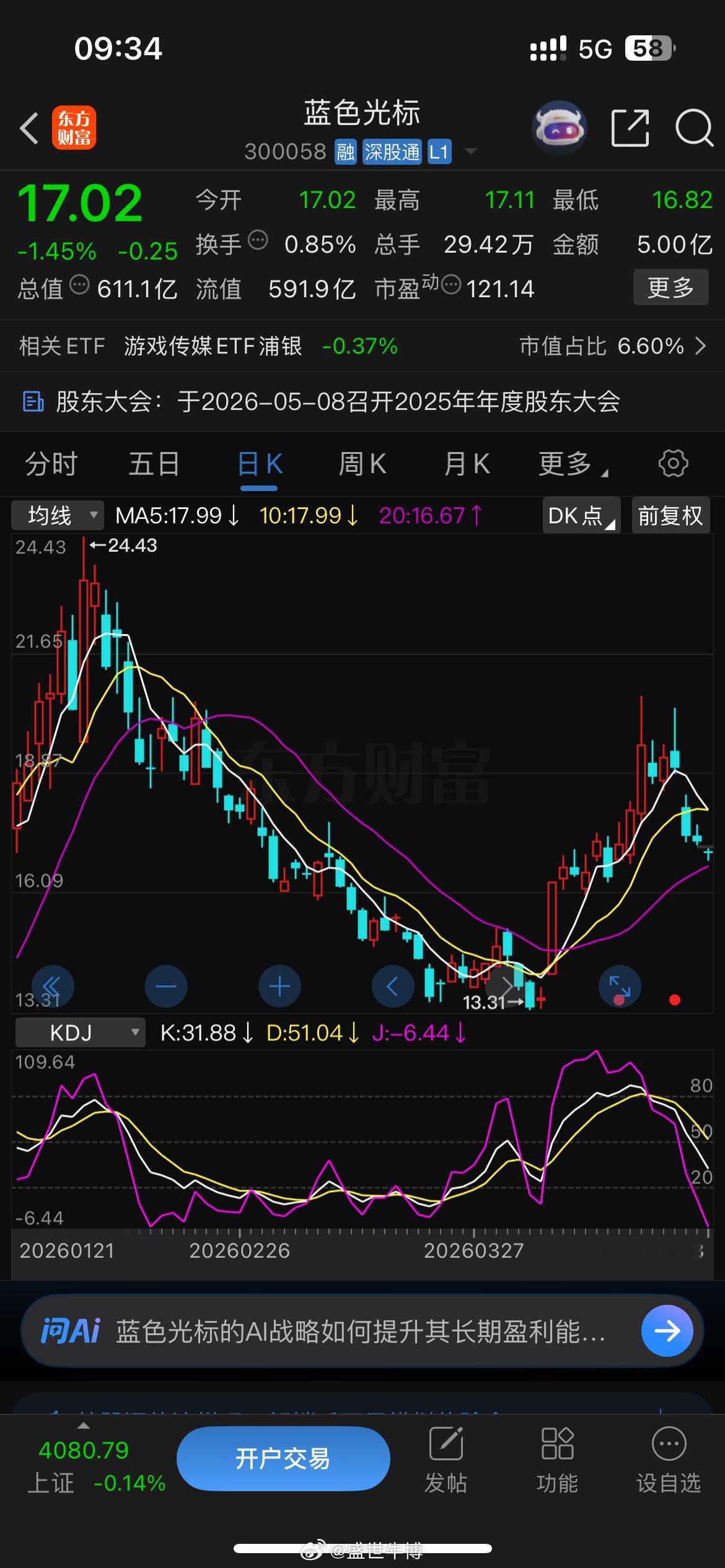Tap the 20260226 date label
The width and height of the screenshot is (725, 1568).
tap(239, 1250)
